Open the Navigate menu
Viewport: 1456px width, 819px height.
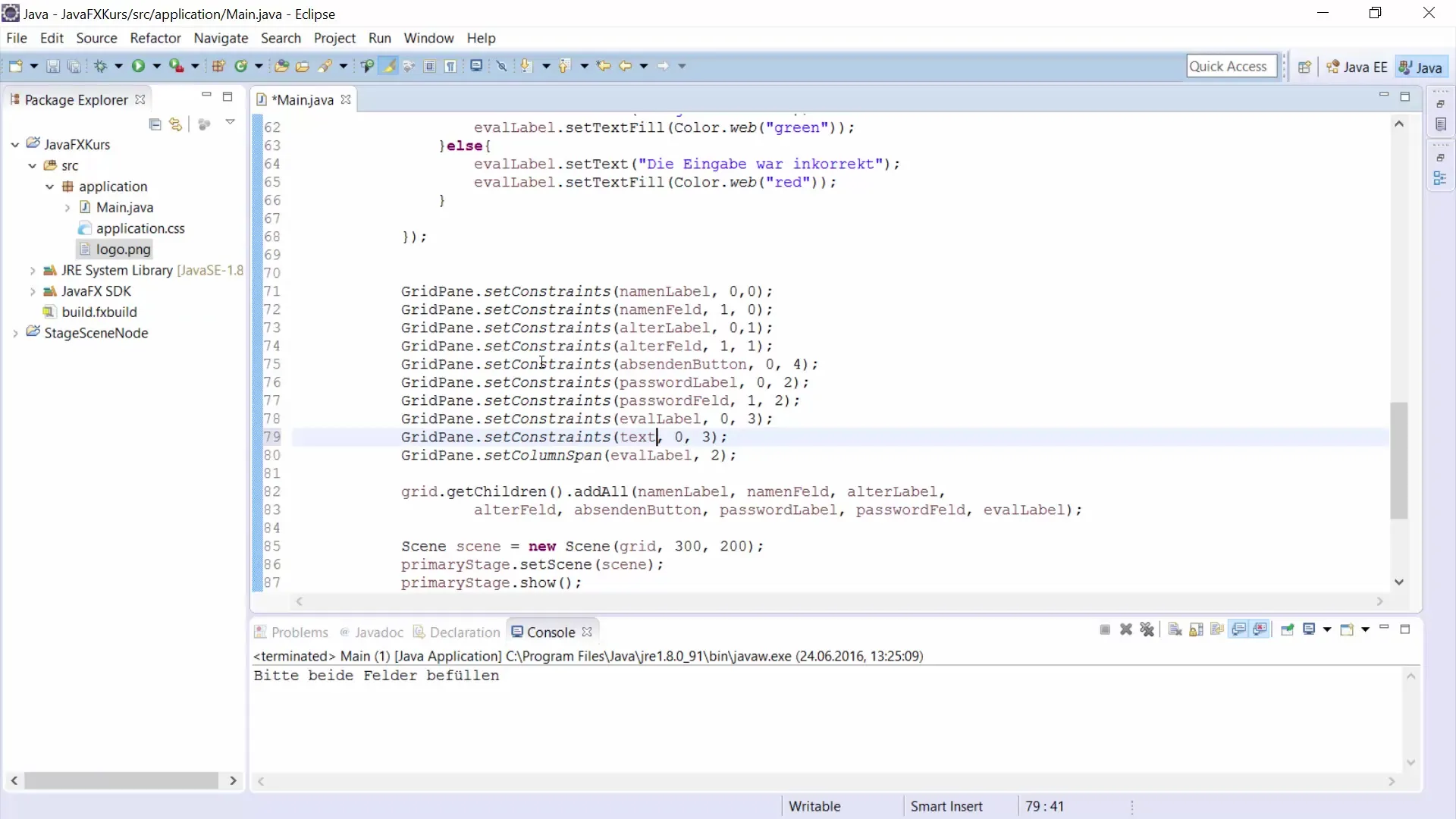[221, 38]
